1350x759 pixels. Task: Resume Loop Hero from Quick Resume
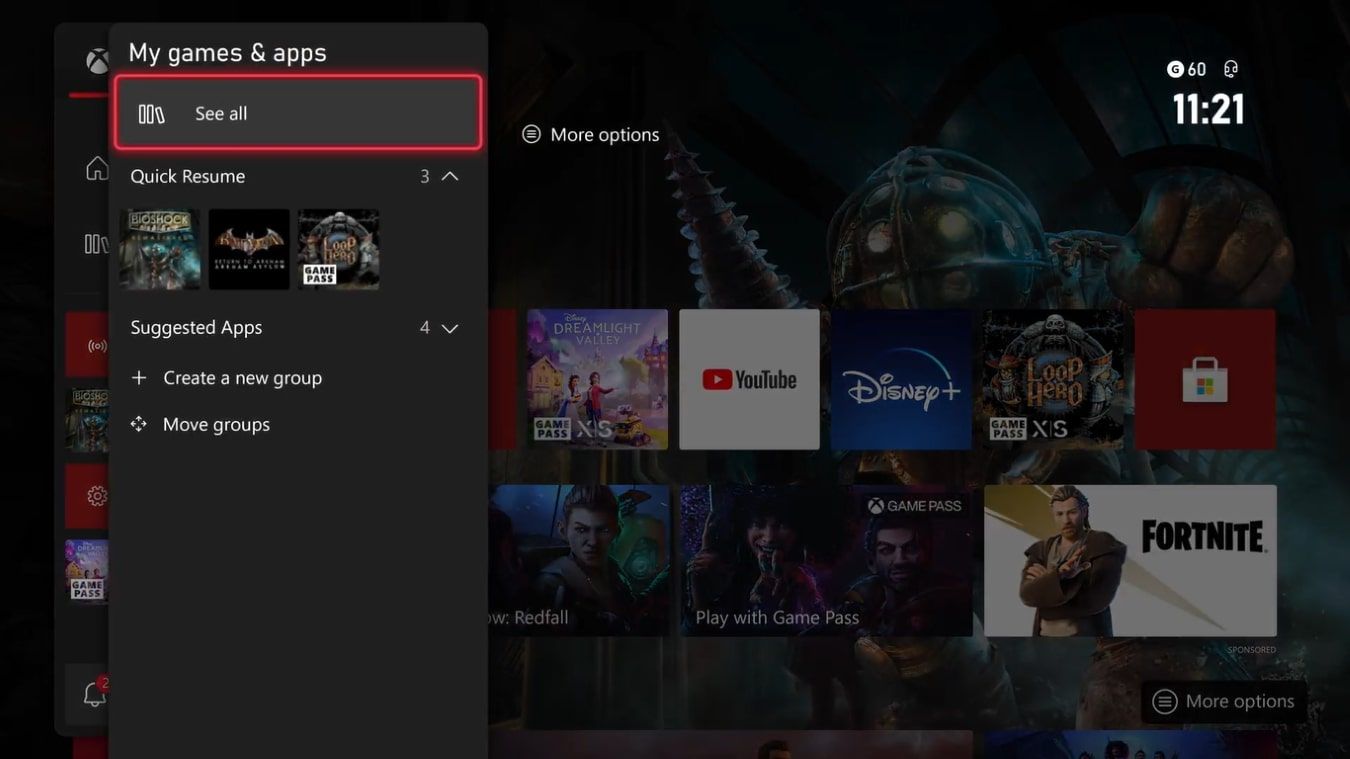coord(338,249)
